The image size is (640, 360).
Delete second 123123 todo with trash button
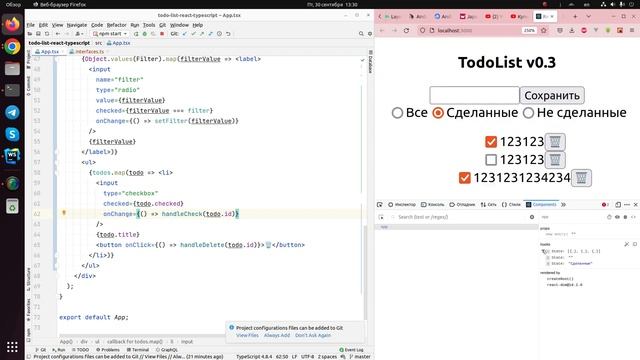coord(555,160)
